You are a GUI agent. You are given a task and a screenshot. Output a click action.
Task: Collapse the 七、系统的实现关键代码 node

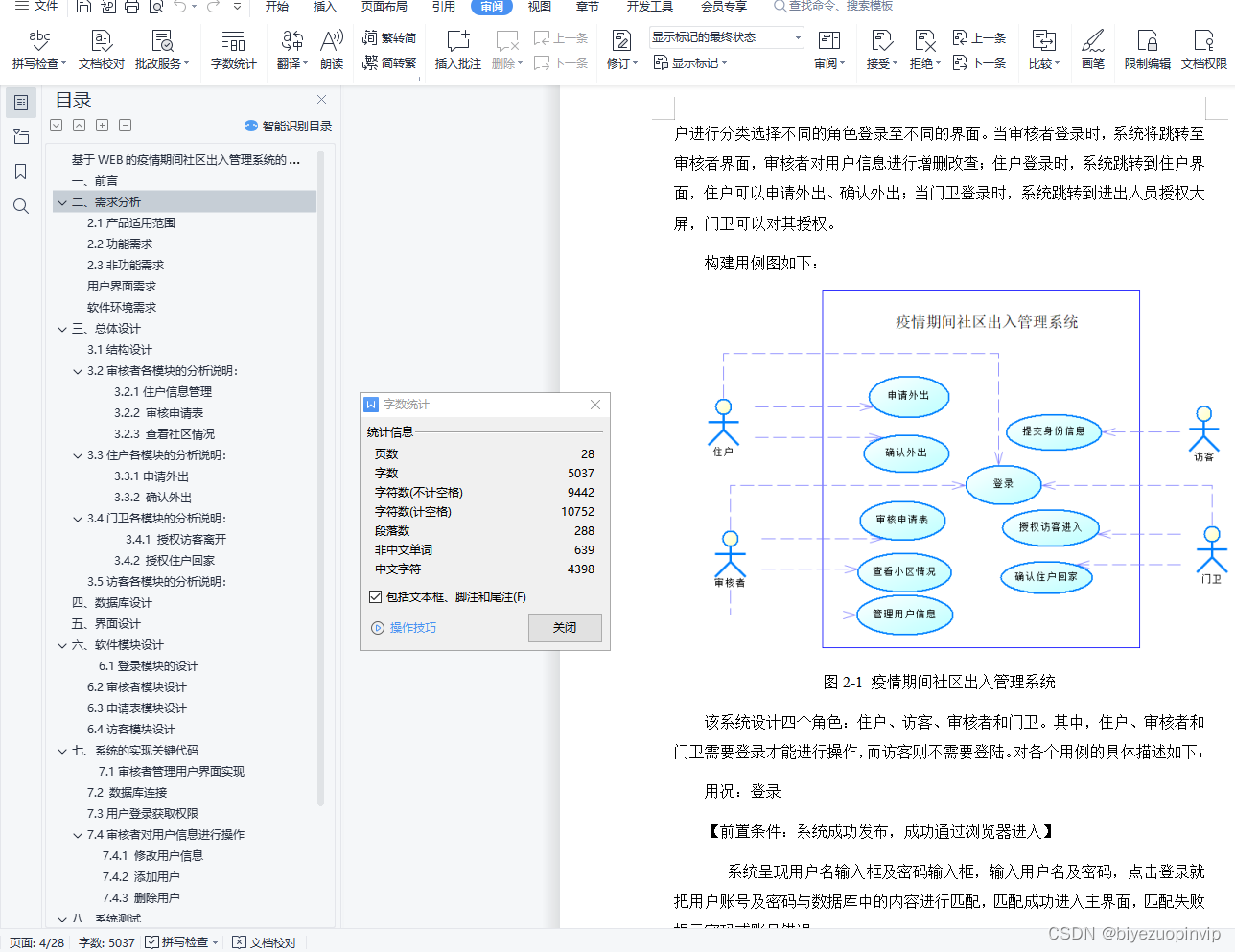coord(62,751)
